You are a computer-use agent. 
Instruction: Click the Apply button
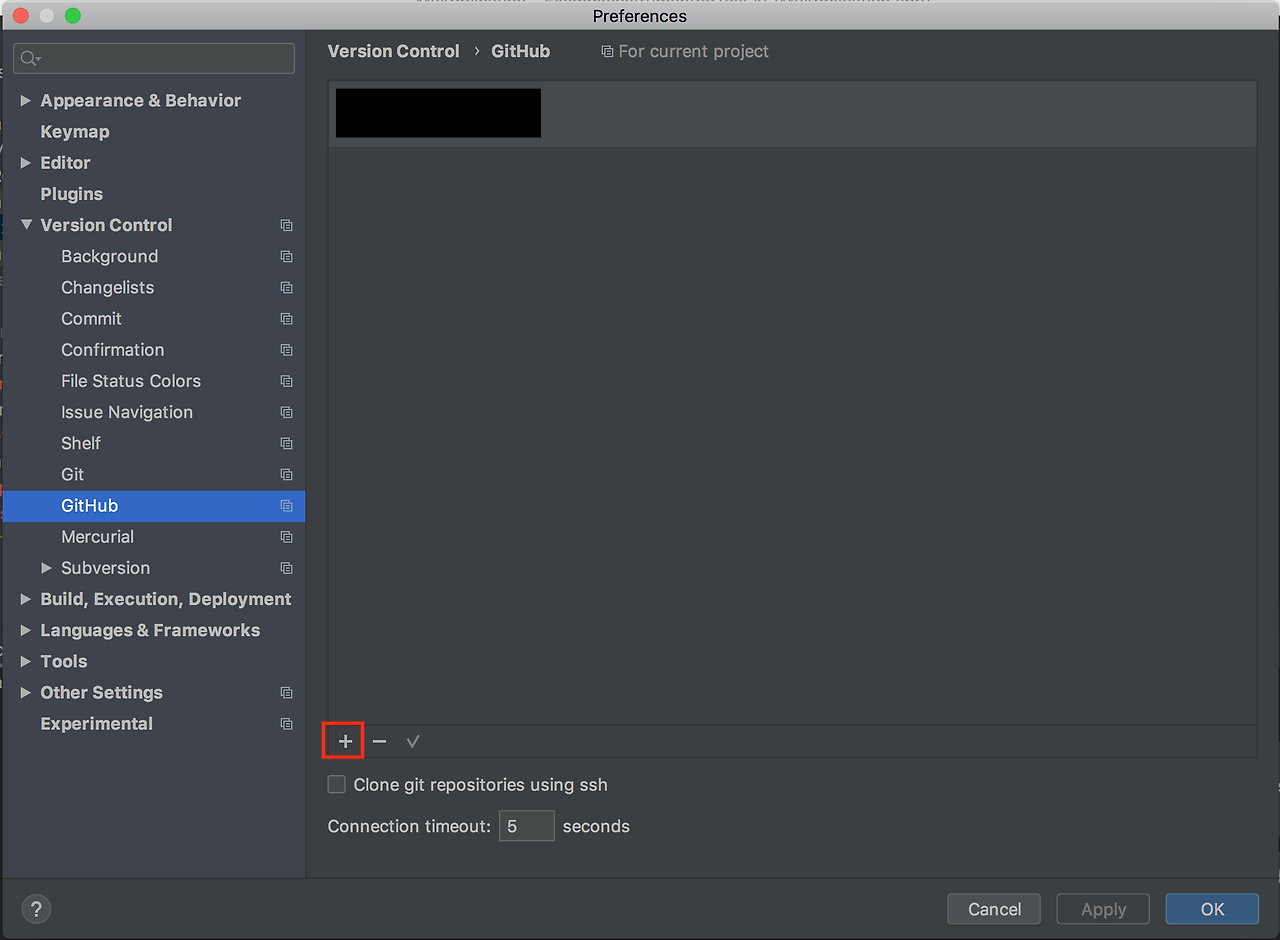[1103, 909]
